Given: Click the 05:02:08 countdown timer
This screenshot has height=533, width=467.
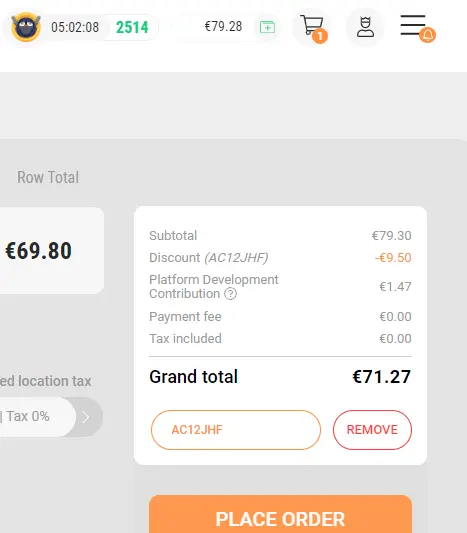Looking at the screenshot, I should (75, 27).
